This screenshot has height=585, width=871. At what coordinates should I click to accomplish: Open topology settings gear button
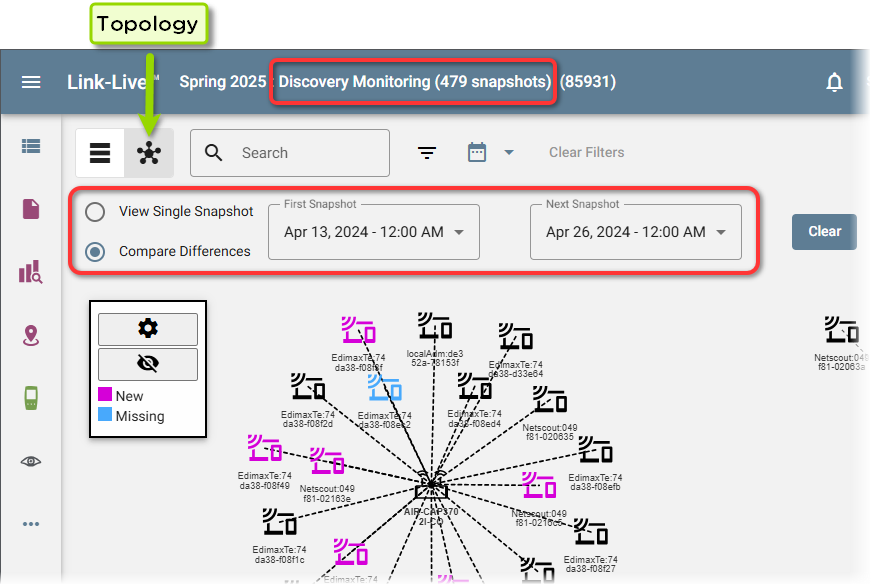[148, 329]
